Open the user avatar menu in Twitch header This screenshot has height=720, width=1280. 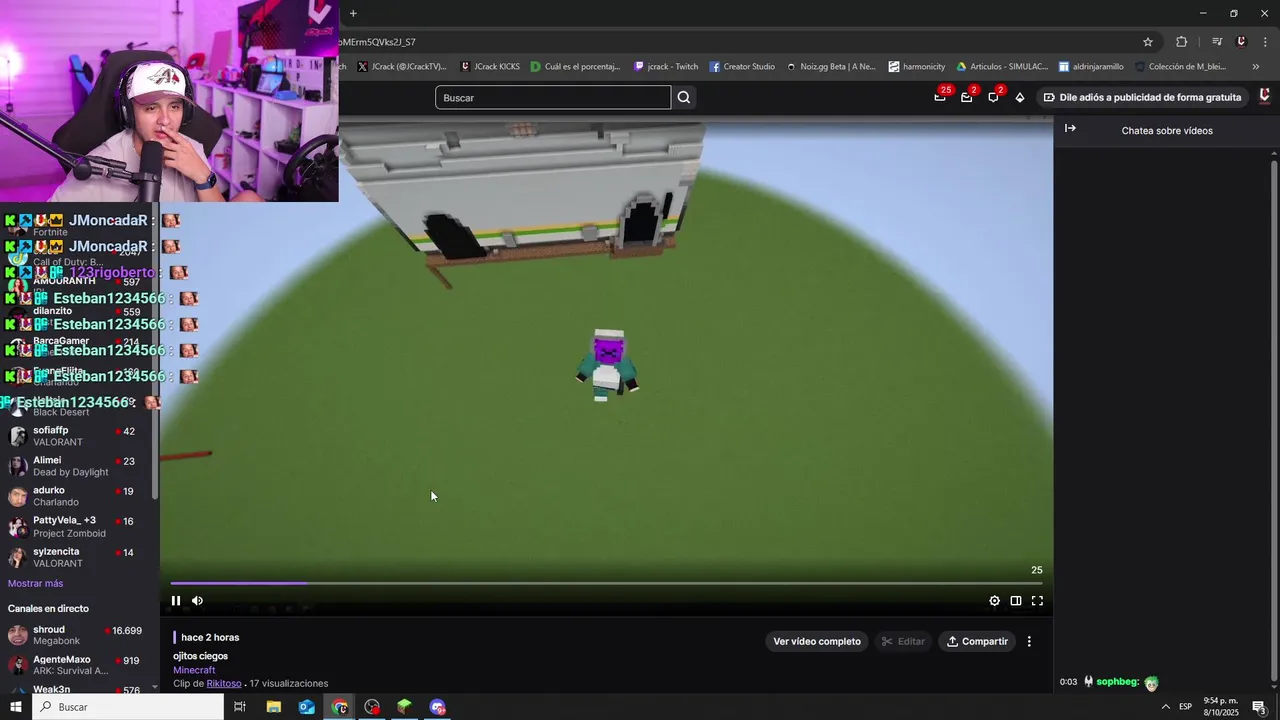point(1265,97)
